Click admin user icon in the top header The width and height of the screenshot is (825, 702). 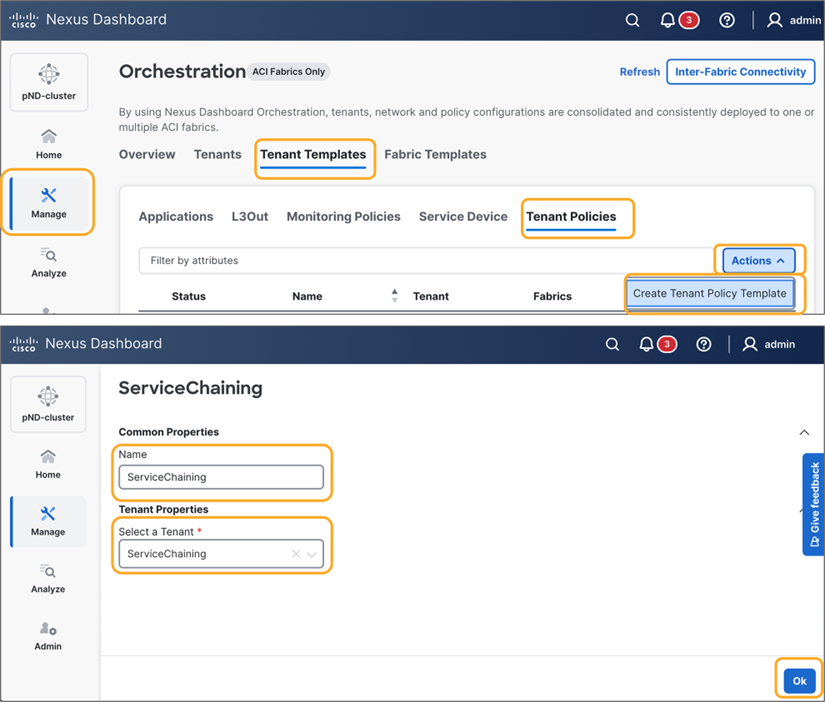point(774,21)
